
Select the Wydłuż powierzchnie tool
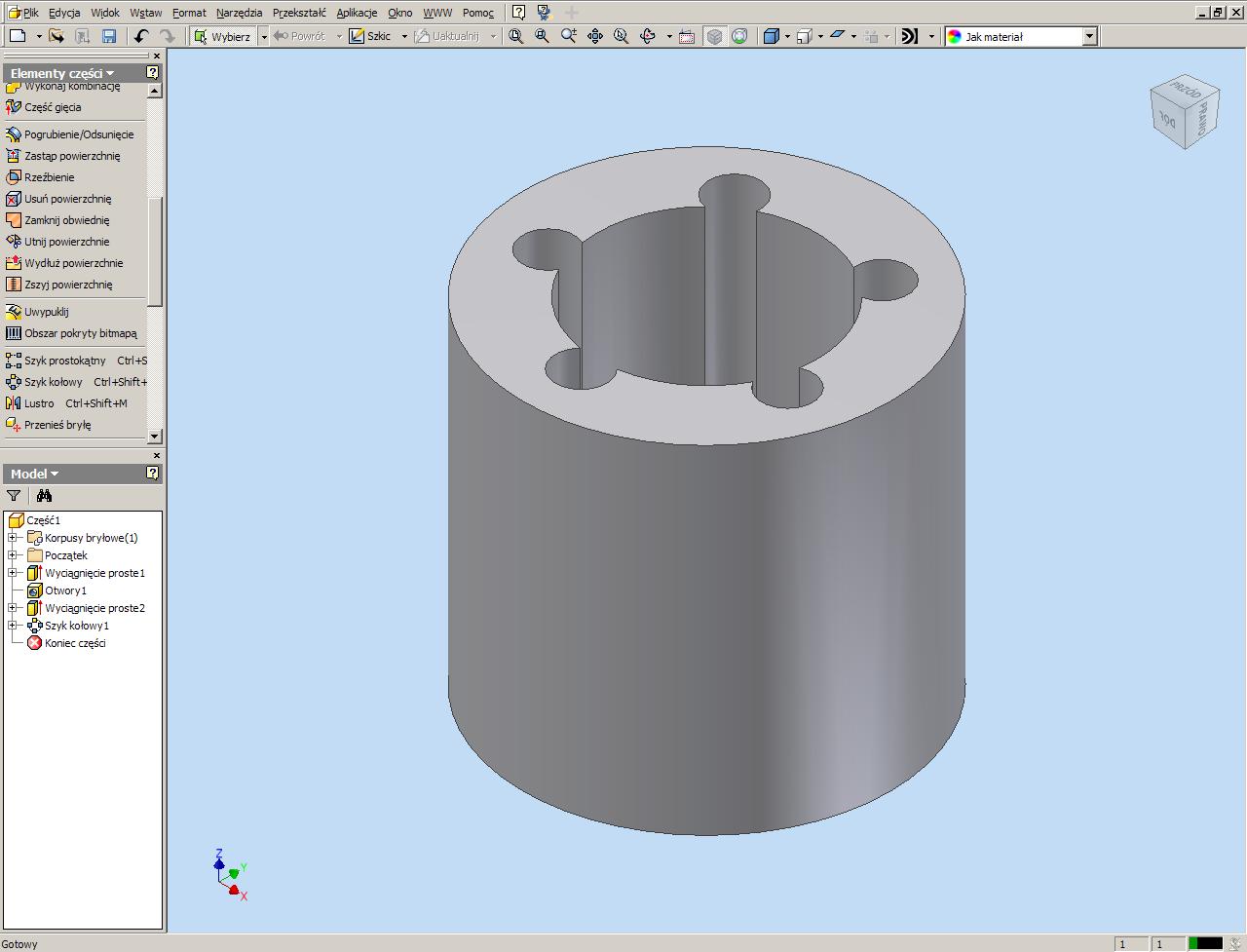pos(64,263)
